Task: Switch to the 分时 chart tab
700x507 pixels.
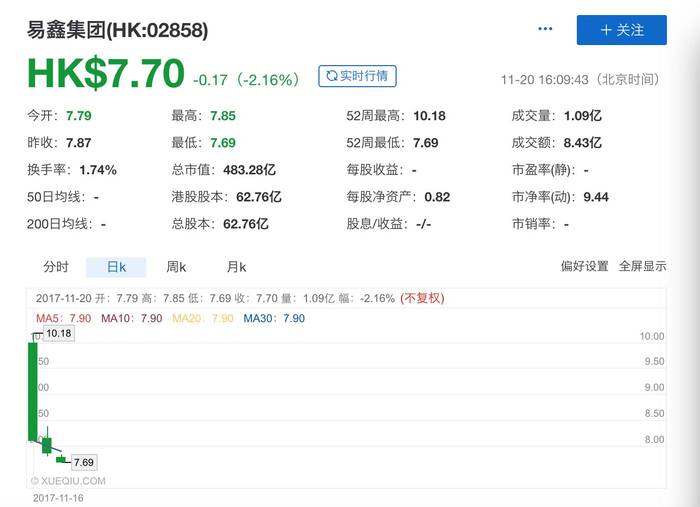Action: pos(56,267)
